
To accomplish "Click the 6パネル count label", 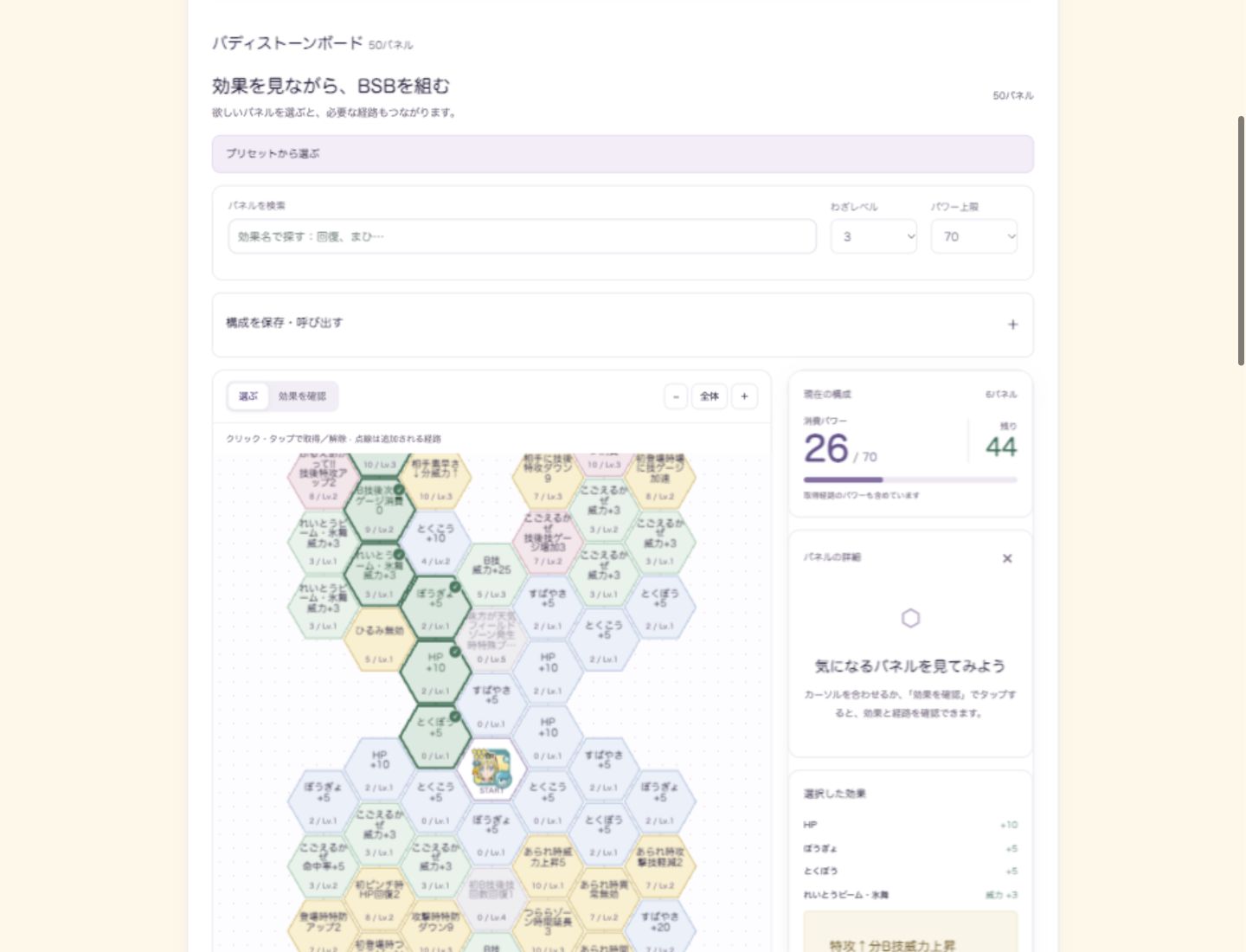I will 1001,395.
